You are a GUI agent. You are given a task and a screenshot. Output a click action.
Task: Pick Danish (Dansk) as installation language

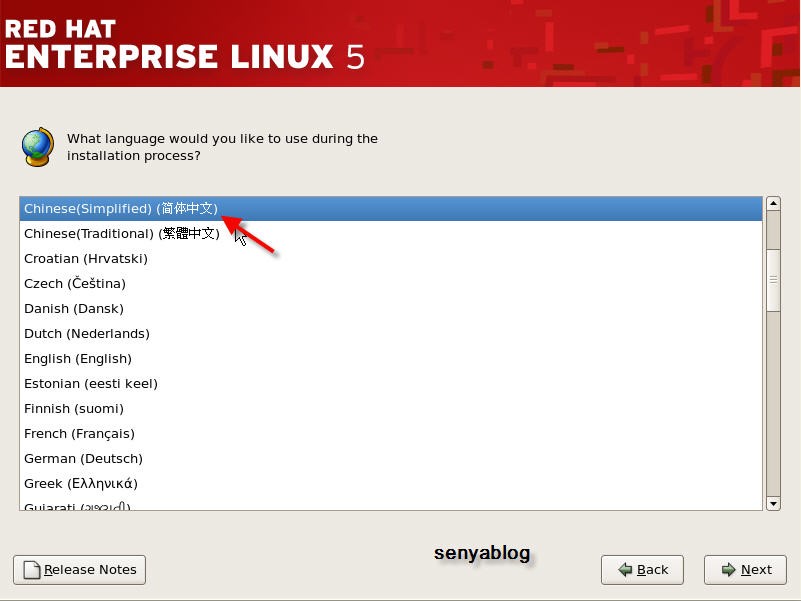point(391,309)
